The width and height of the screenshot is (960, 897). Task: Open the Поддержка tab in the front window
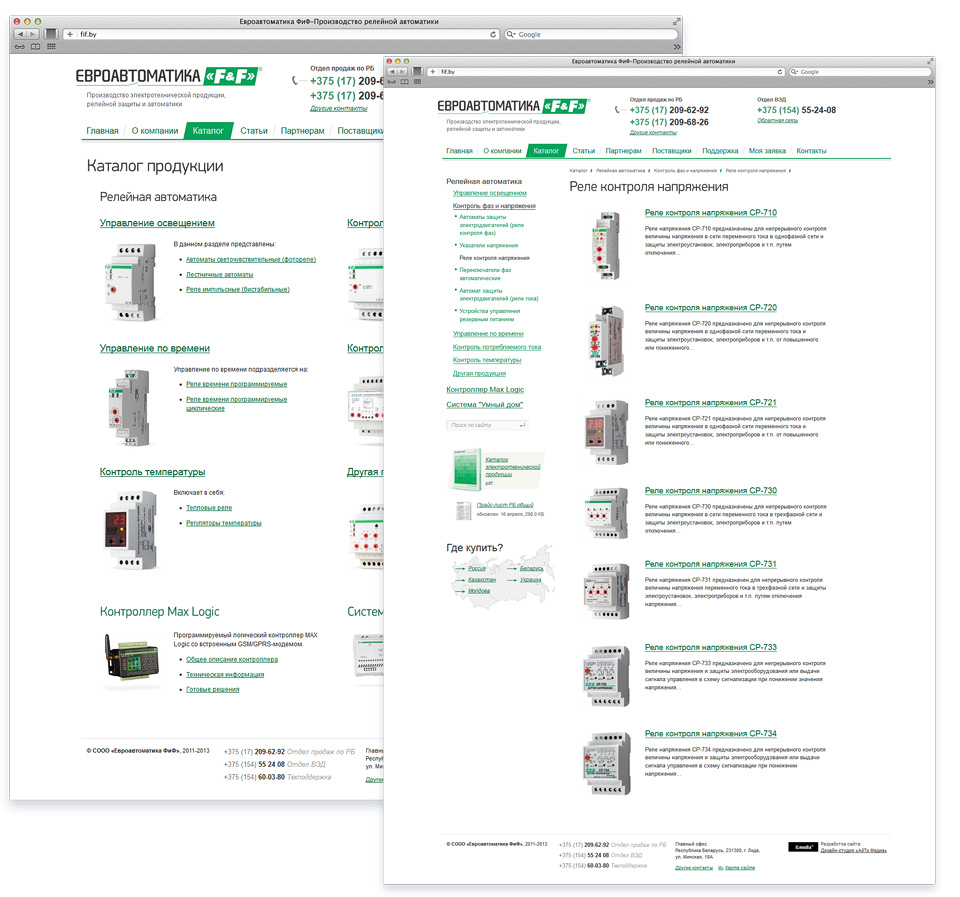pos(720,151)
